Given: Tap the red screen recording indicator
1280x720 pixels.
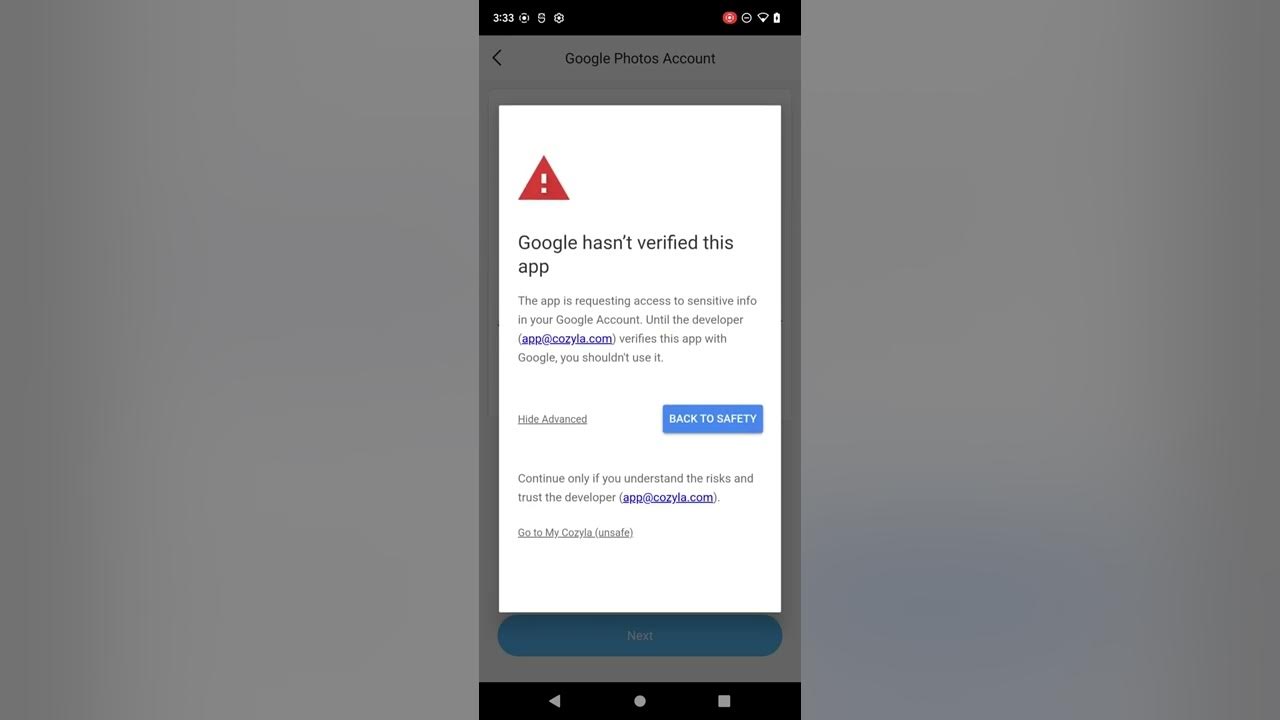Looking at the screenshot, I should pyautogui.click(x=730, y=18).
